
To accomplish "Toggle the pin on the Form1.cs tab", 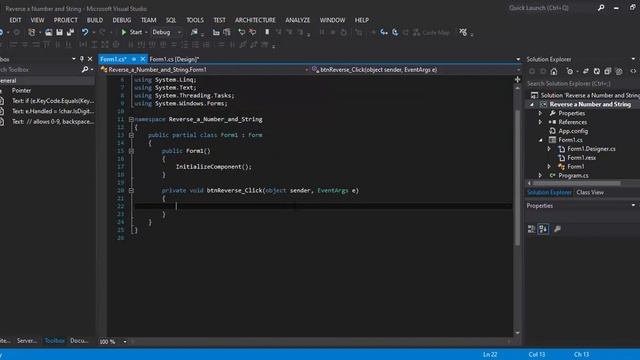I will coord(134,59).
